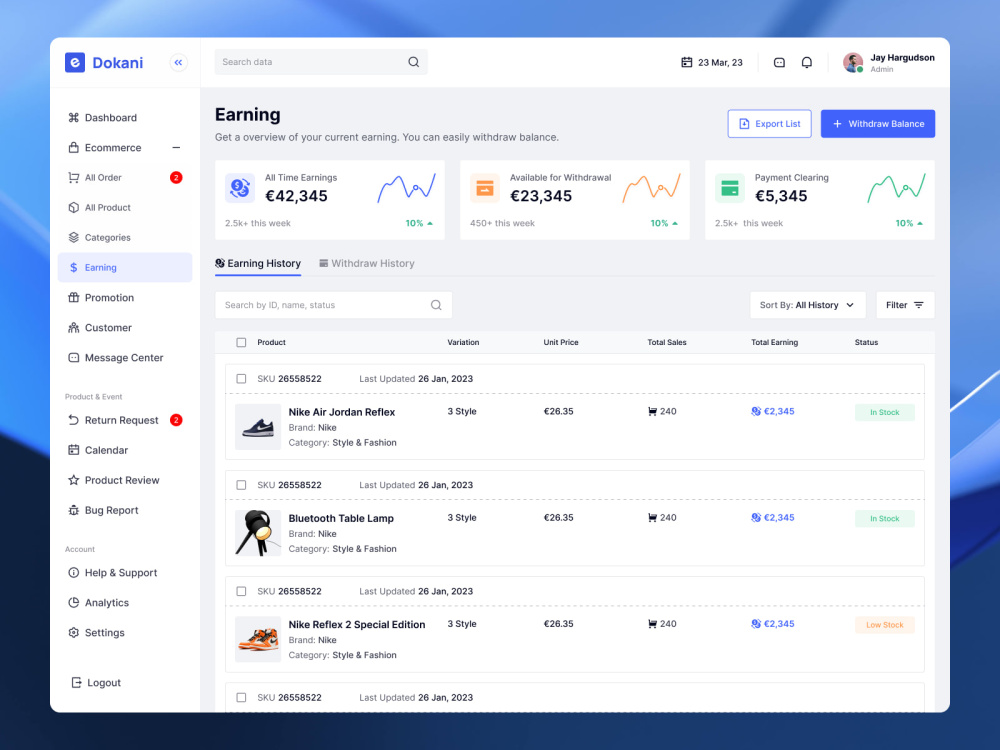Click Jay Hargudson profile avatar
Image resolution: width=1000 pixels, height=750 pixels.
click(853, 62)
